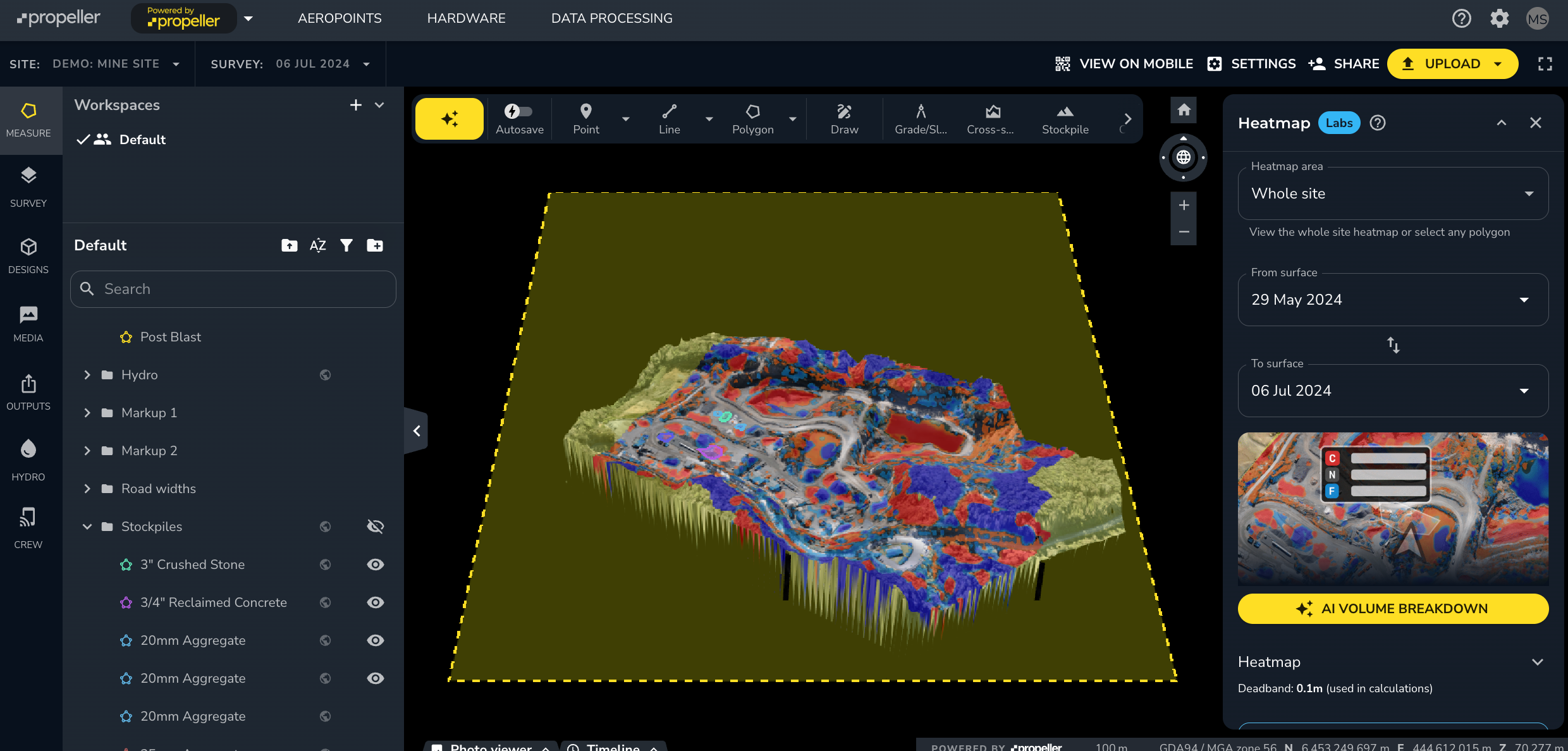Open the Outputs sidebar panel
Viewport: 1568px width, 751px height.
pyautogui.click(x=28, y=392)
